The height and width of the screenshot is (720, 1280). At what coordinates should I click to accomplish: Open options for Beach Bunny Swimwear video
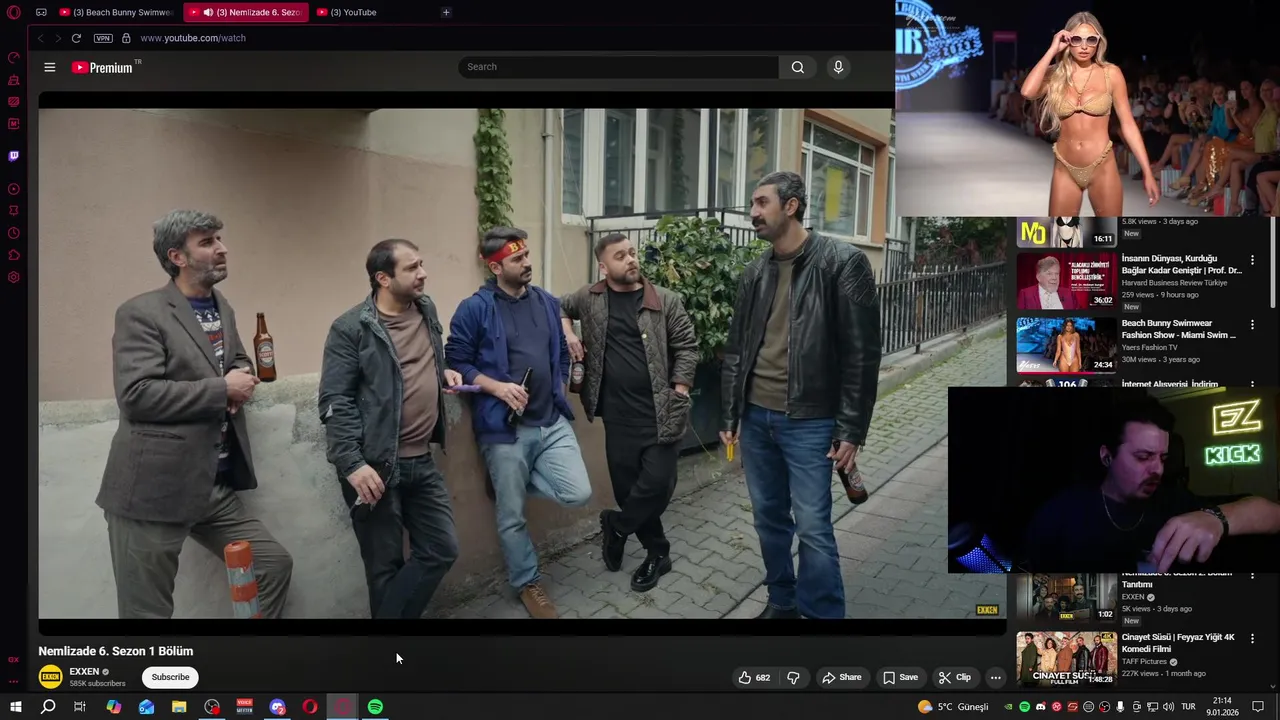pyautogui.click(x=1252, y=325)
